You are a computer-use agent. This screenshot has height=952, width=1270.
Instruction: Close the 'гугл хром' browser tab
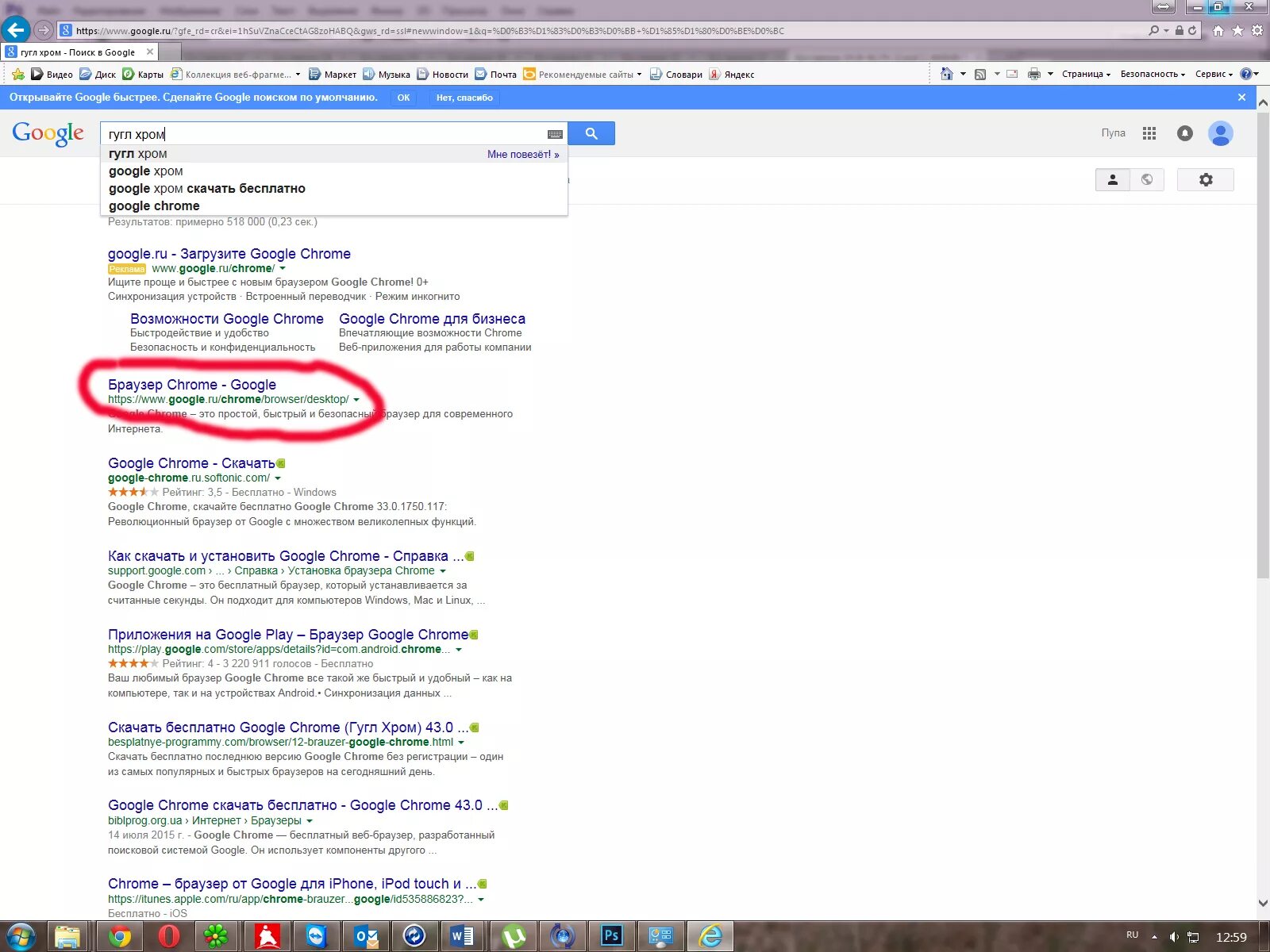pos(149,52)
